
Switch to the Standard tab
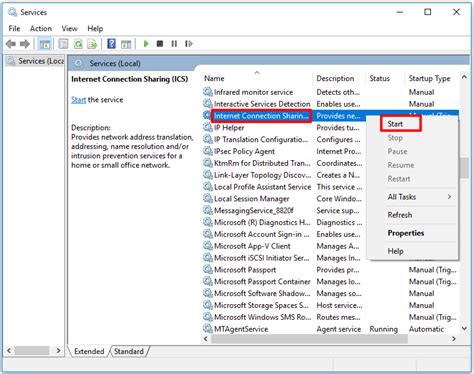coord(129,351)
